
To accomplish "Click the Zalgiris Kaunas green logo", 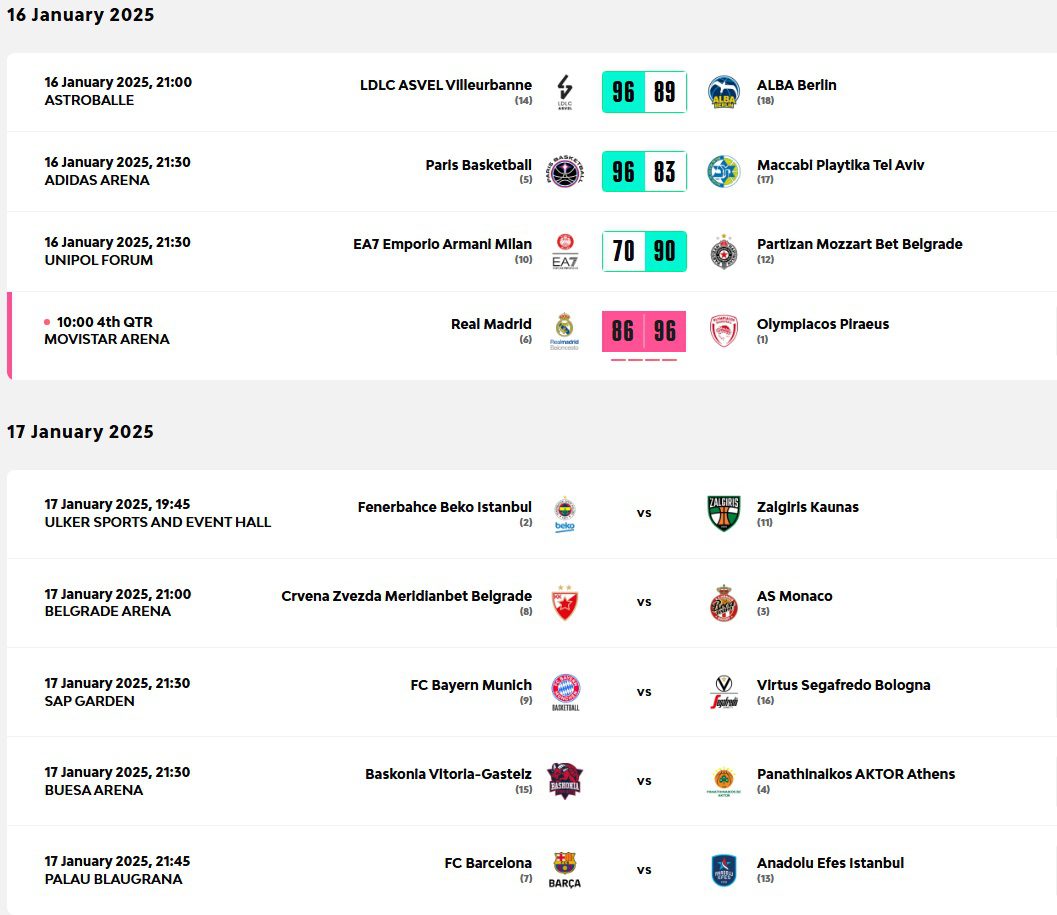I will pyautogui.click(x=723, y=513).
